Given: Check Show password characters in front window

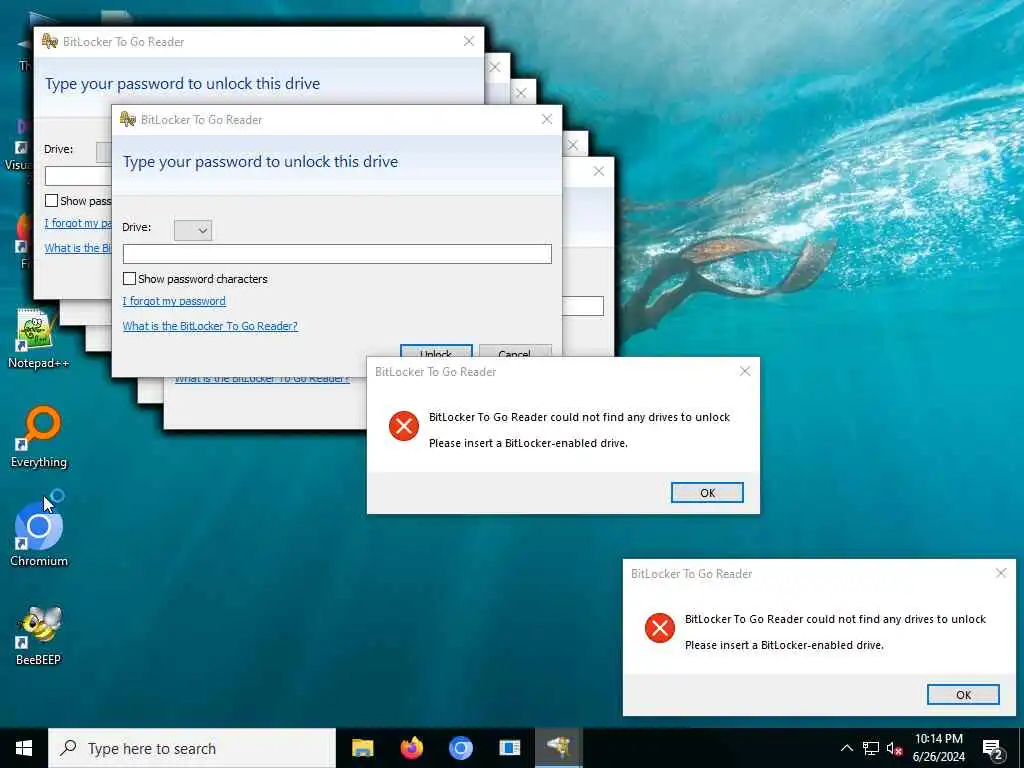Looking at the screenshot, I should click(x=129, y=279).
